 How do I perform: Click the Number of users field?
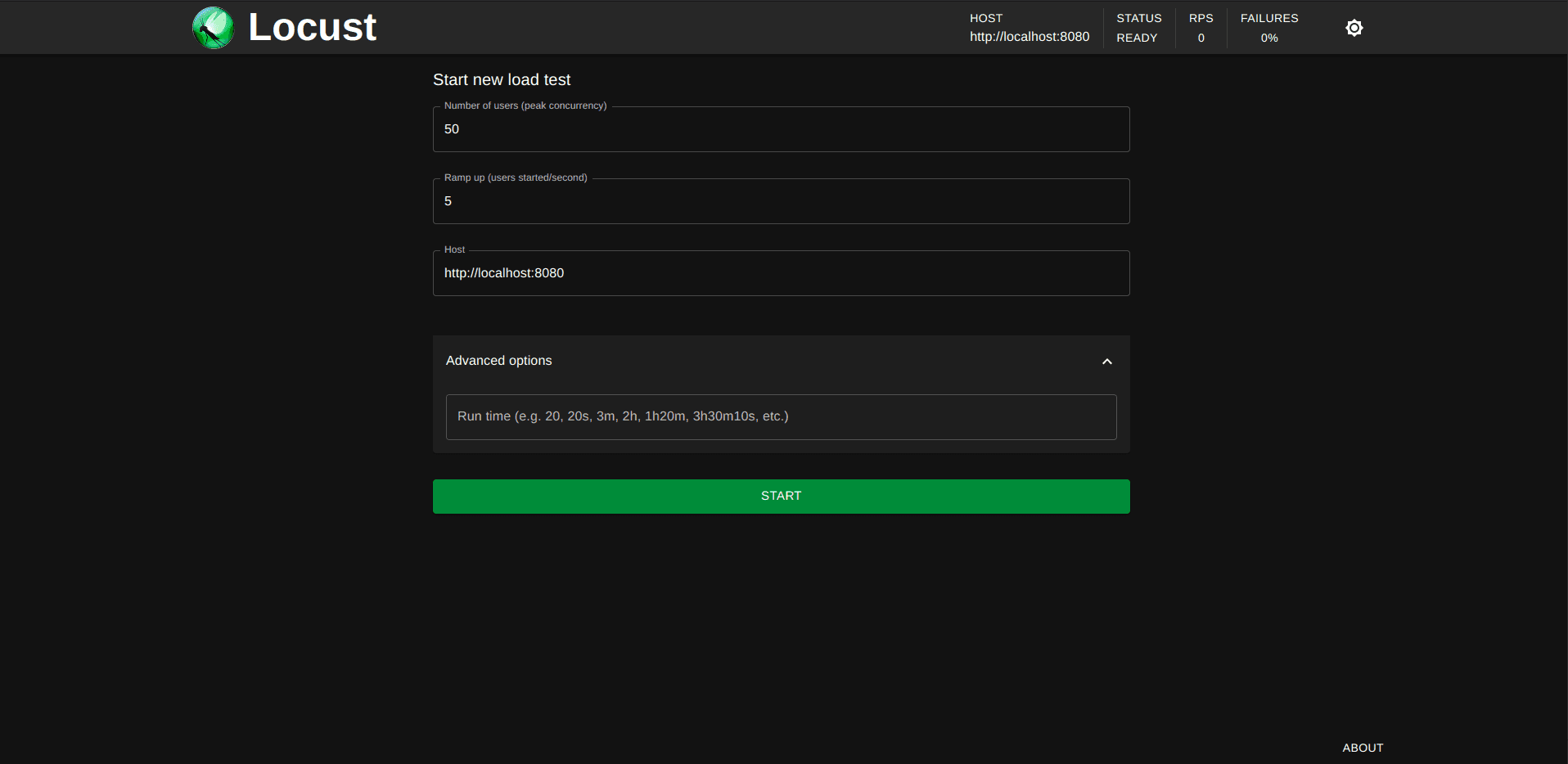781,129
